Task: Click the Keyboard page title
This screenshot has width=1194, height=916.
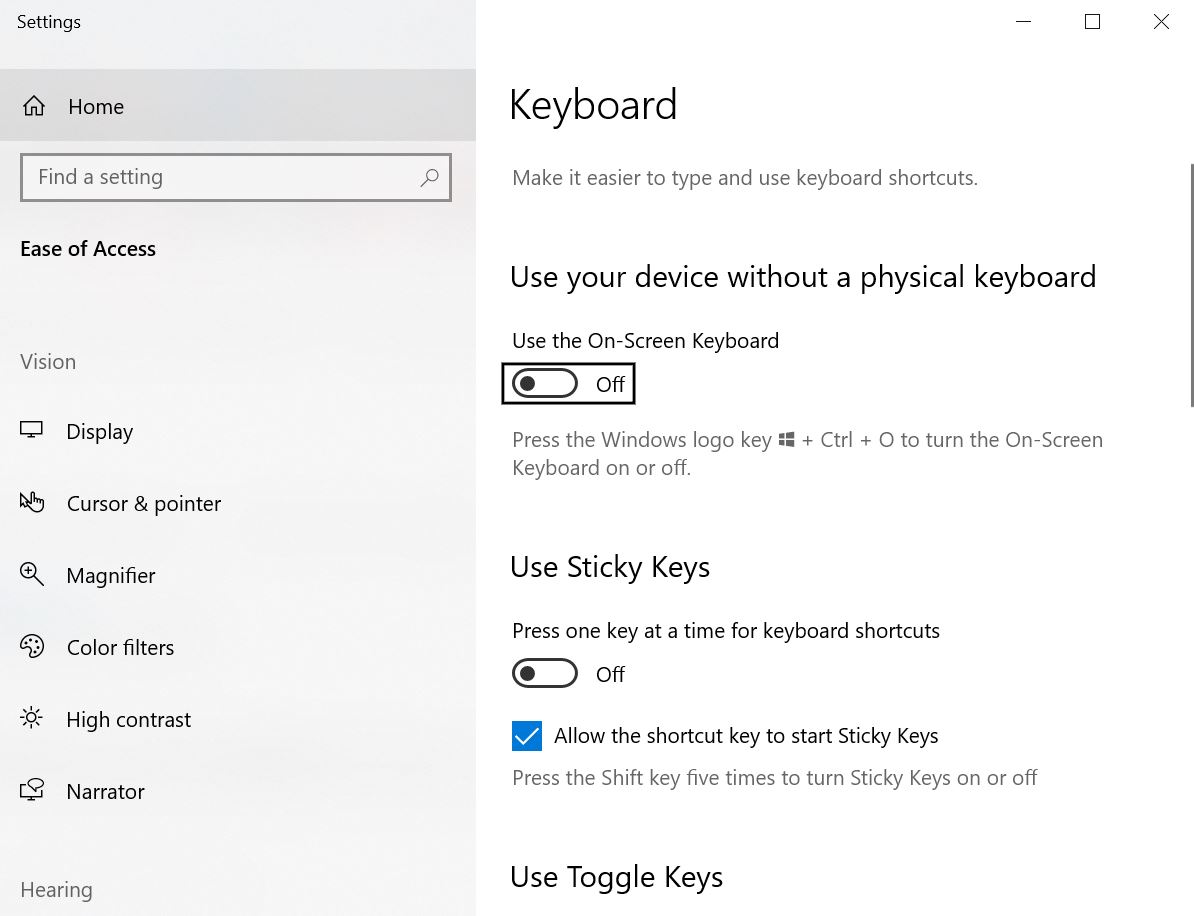Action: pyautogui.click(x=593, y=104)
